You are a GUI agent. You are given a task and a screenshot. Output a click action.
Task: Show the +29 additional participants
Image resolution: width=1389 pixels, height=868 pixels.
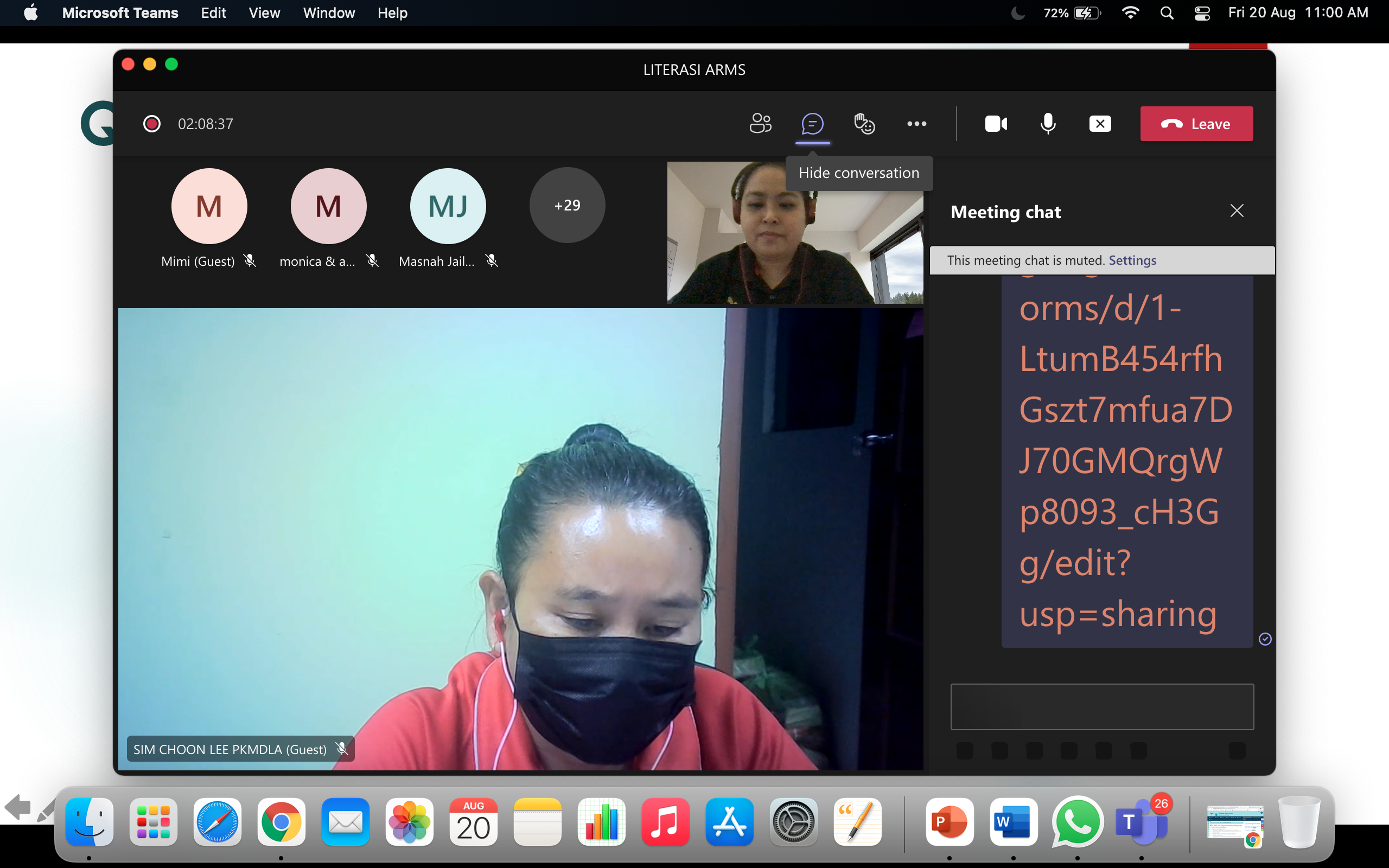pyautogui.click(x=567, y=205)
